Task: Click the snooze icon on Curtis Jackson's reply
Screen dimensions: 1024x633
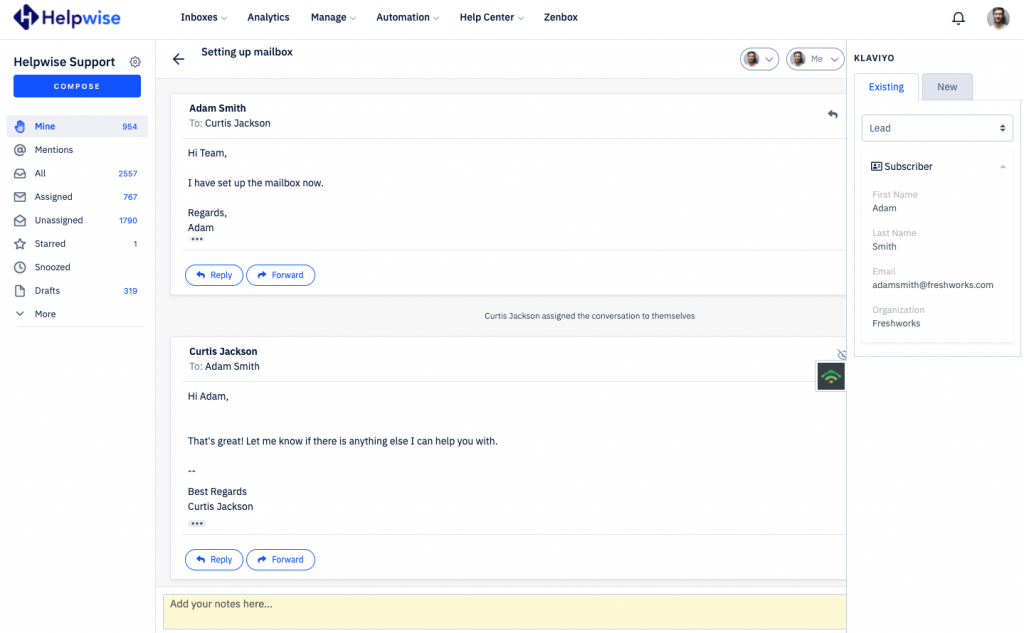Action: pyautogui.click(x=841, y=354)
